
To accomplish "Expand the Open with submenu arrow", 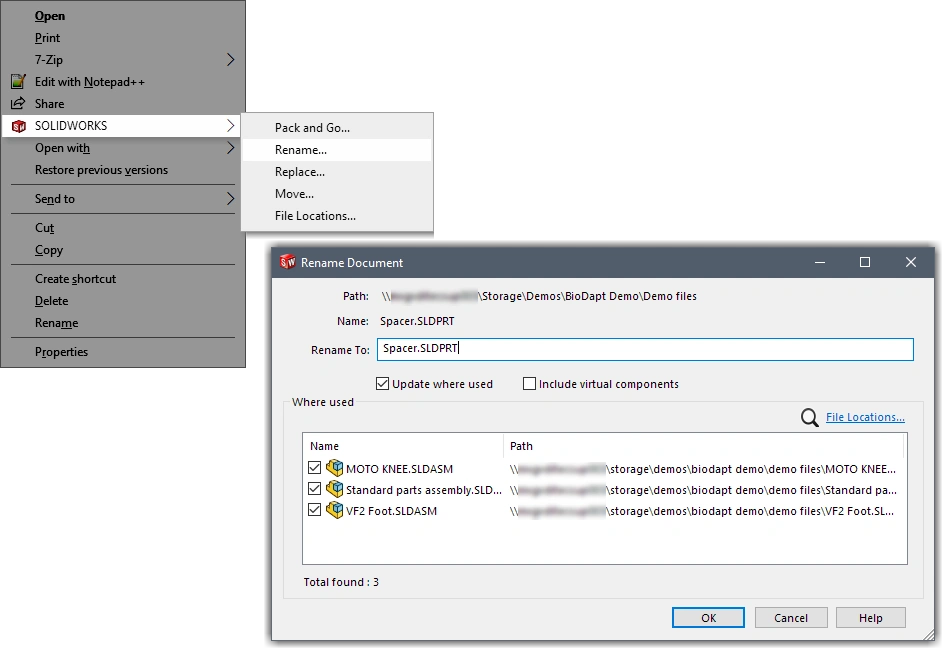I will (x=230, y=148).
